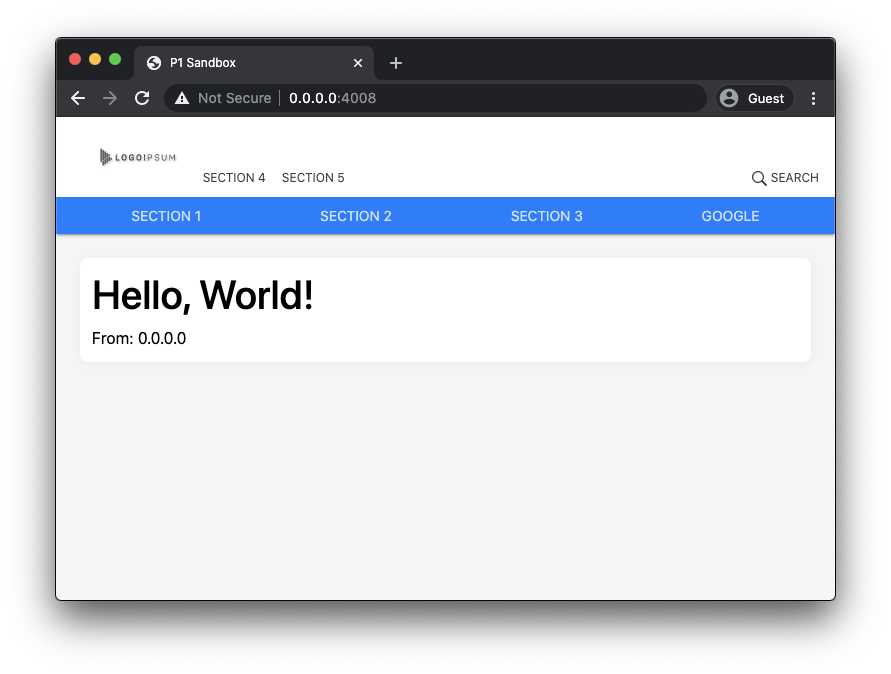Go to the SECTION 4 link
This screenshot has height=674, width=891.
(234, 178)
